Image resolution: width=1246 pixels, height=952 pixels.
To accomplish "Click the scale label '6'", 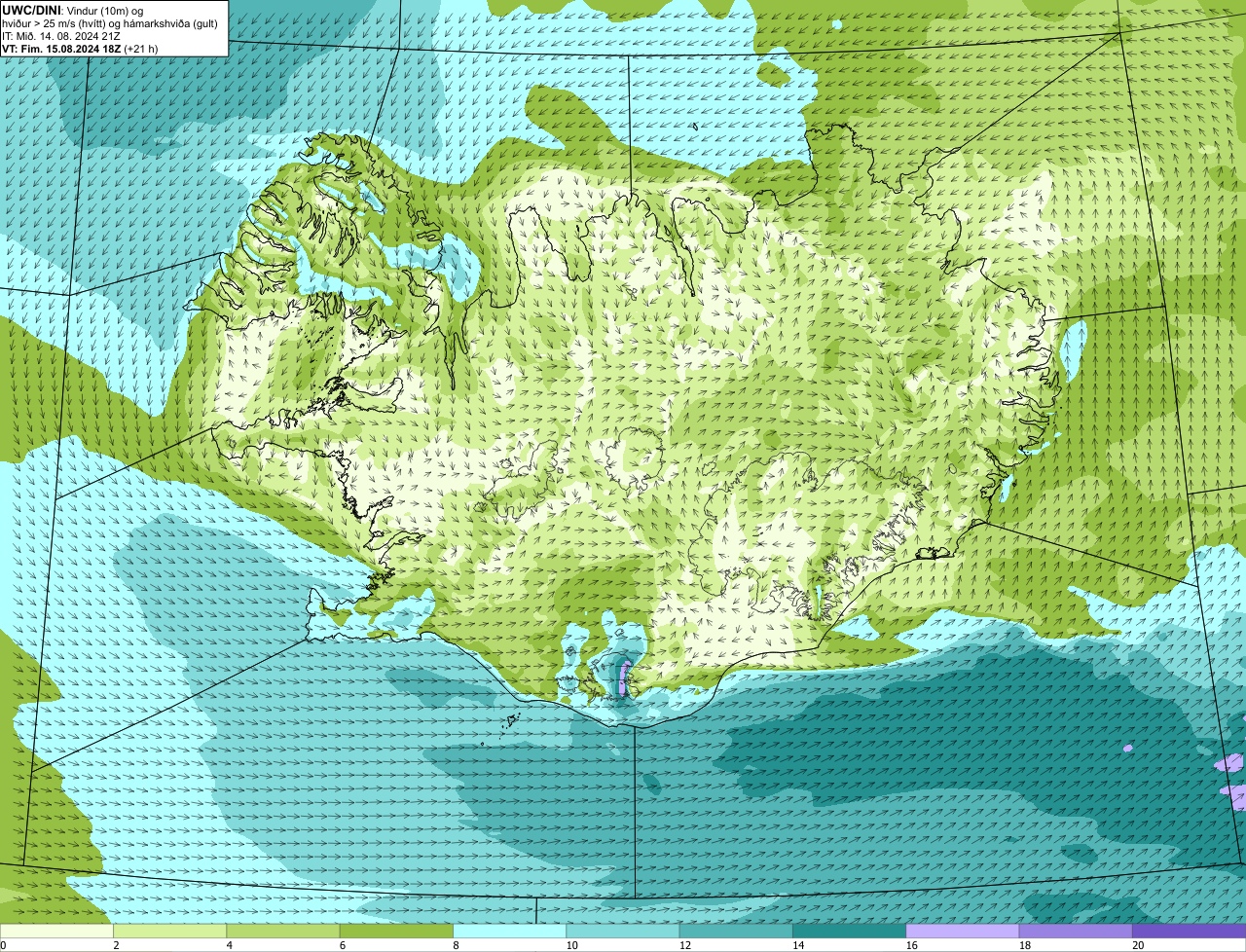I will point(342,945).
